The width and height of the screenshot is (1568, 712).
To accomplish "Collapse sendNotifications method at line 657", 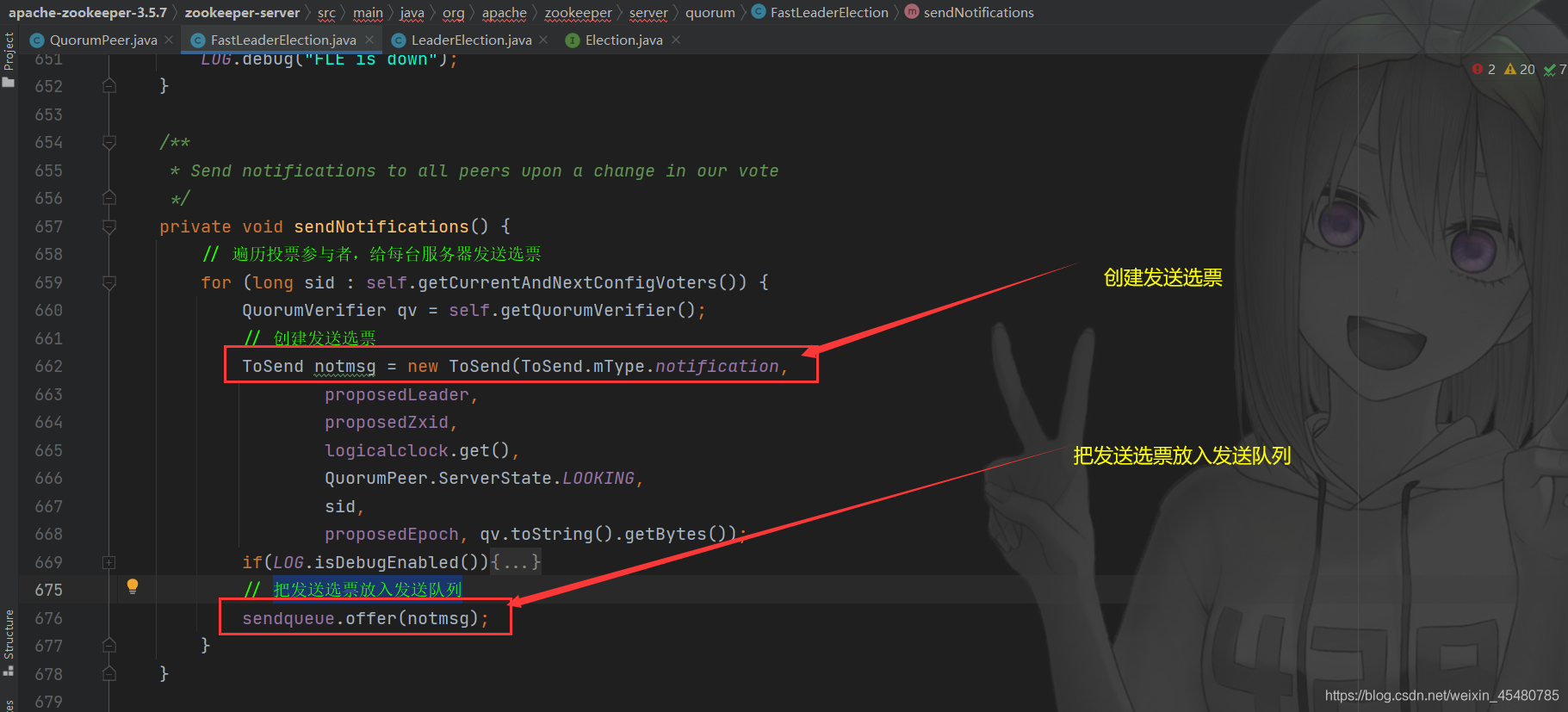I will 109,226.
